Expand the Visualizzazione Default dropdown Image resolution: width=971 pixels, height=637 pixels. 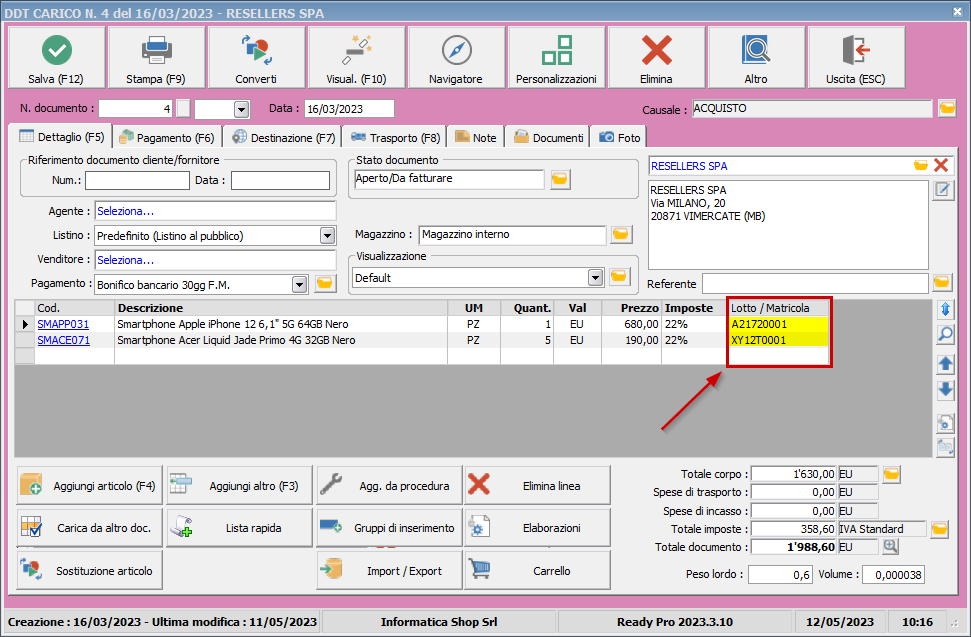click(596, 278)
